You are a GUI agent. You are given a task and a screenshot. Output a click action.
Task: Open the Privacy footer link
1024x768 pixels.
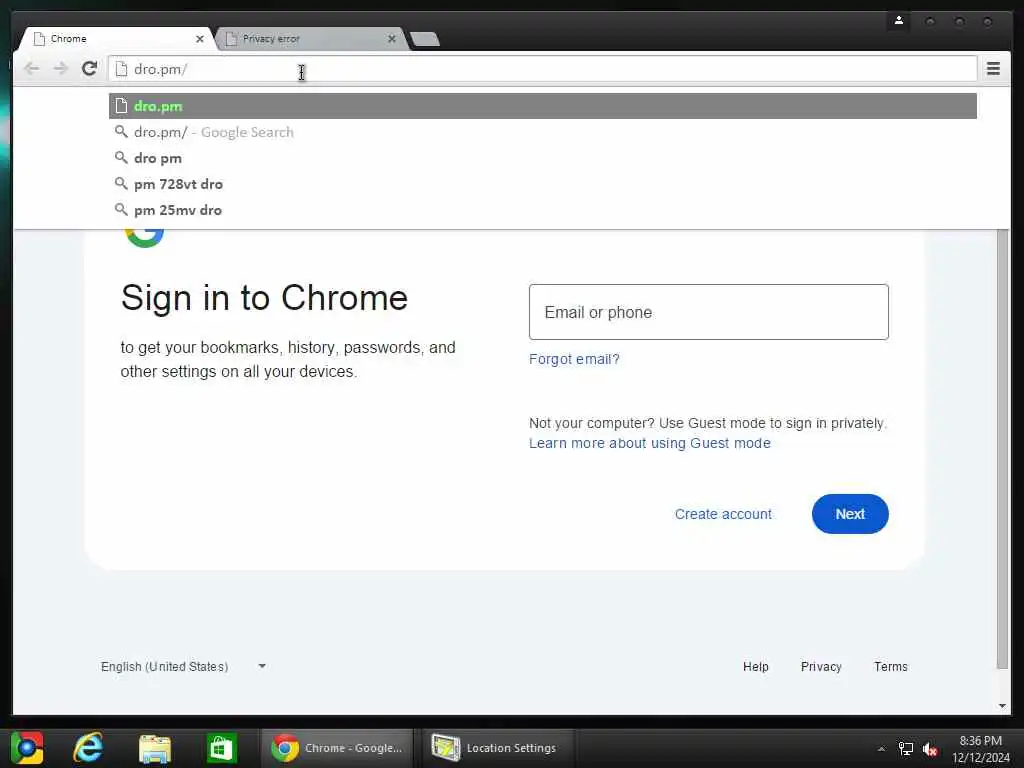tap(821, 667)
